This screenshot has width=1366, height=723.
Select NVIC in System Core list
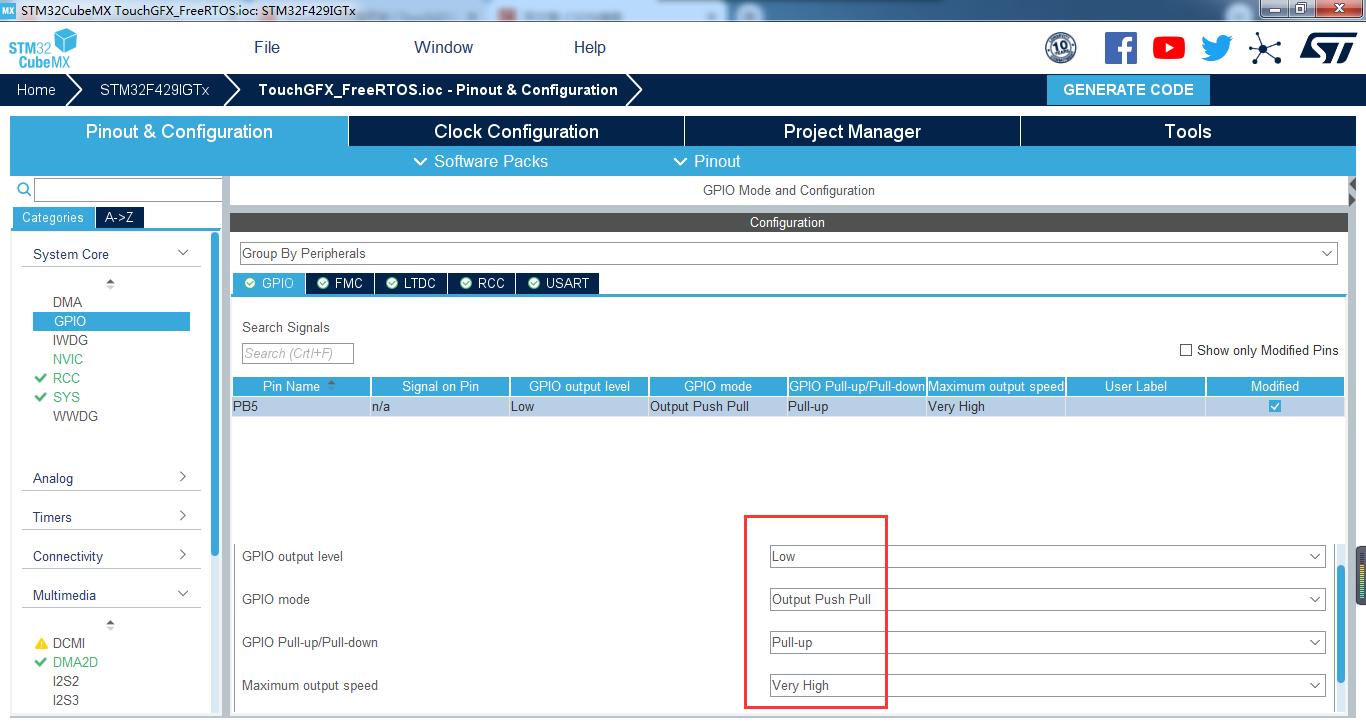pos(68,359)
